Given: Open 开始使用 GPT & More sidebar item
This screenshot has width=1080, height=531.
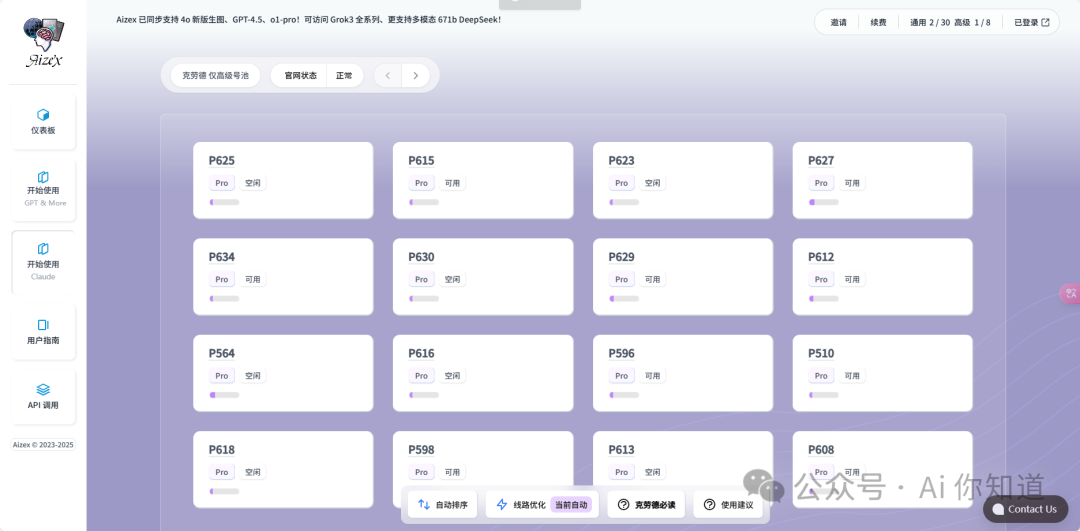Looking at the screenshot, I should (43, 191).
